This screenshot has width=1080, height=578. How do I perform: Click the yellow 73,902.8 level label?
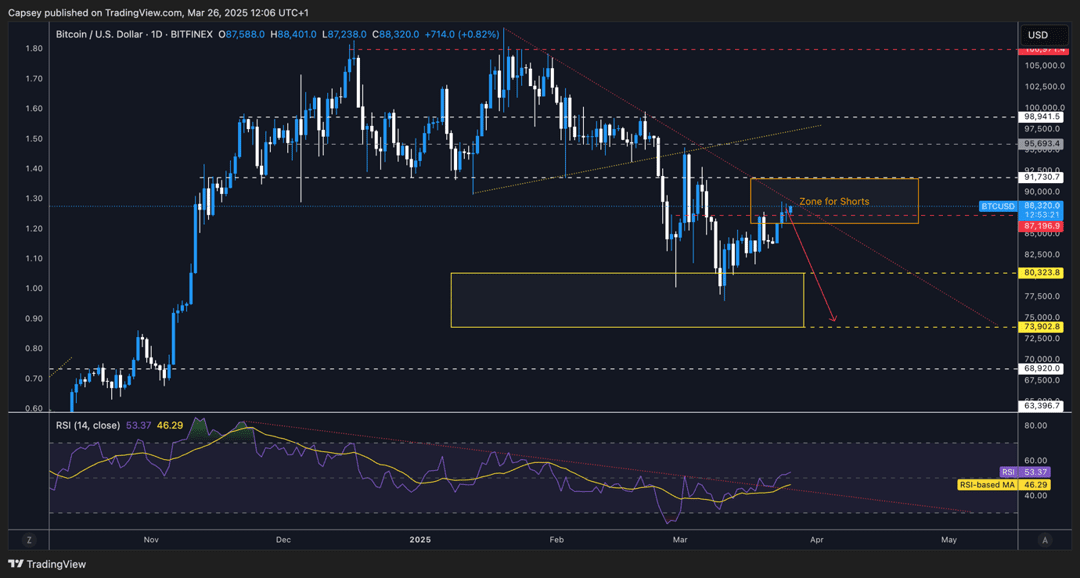pos(1041,327)
